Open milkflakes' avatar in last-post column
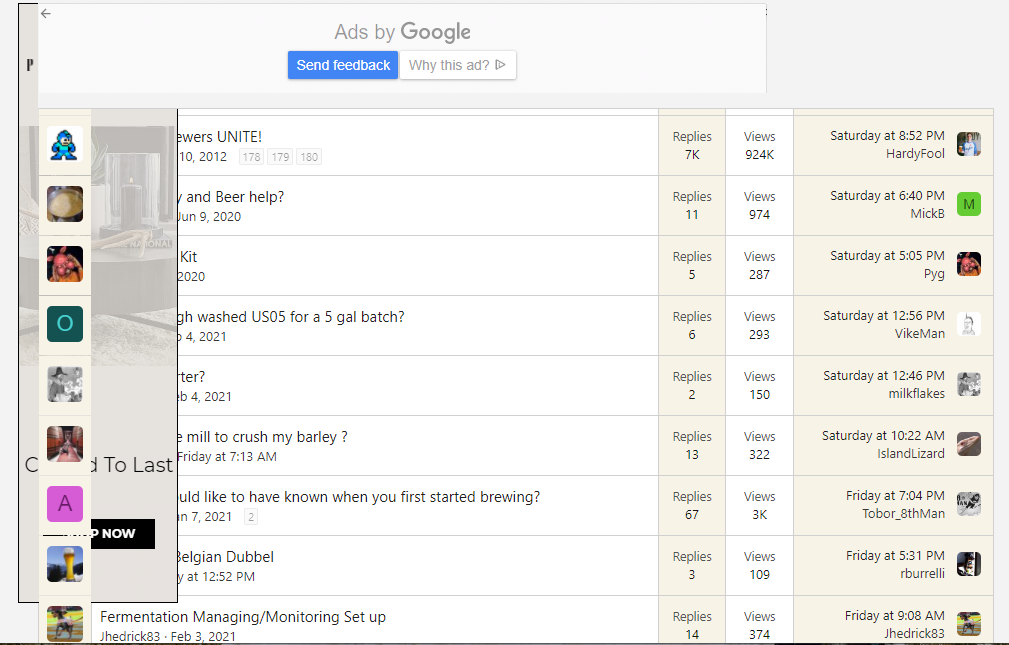The image size is (1009, 645). 968,384
